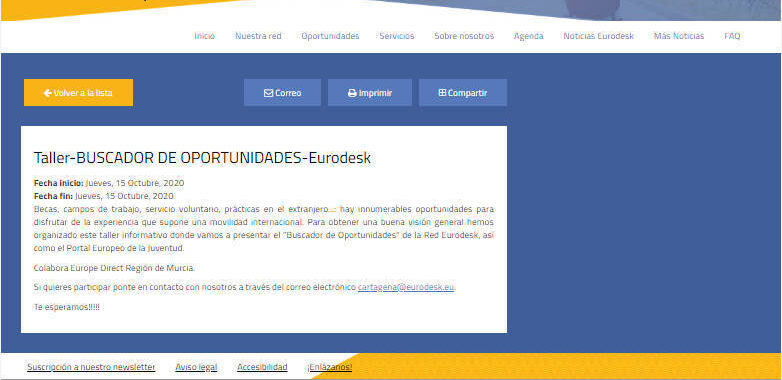This screenshot has width=782, height=380.
Task: View the Agenda menu item
Action: (529, 36)
